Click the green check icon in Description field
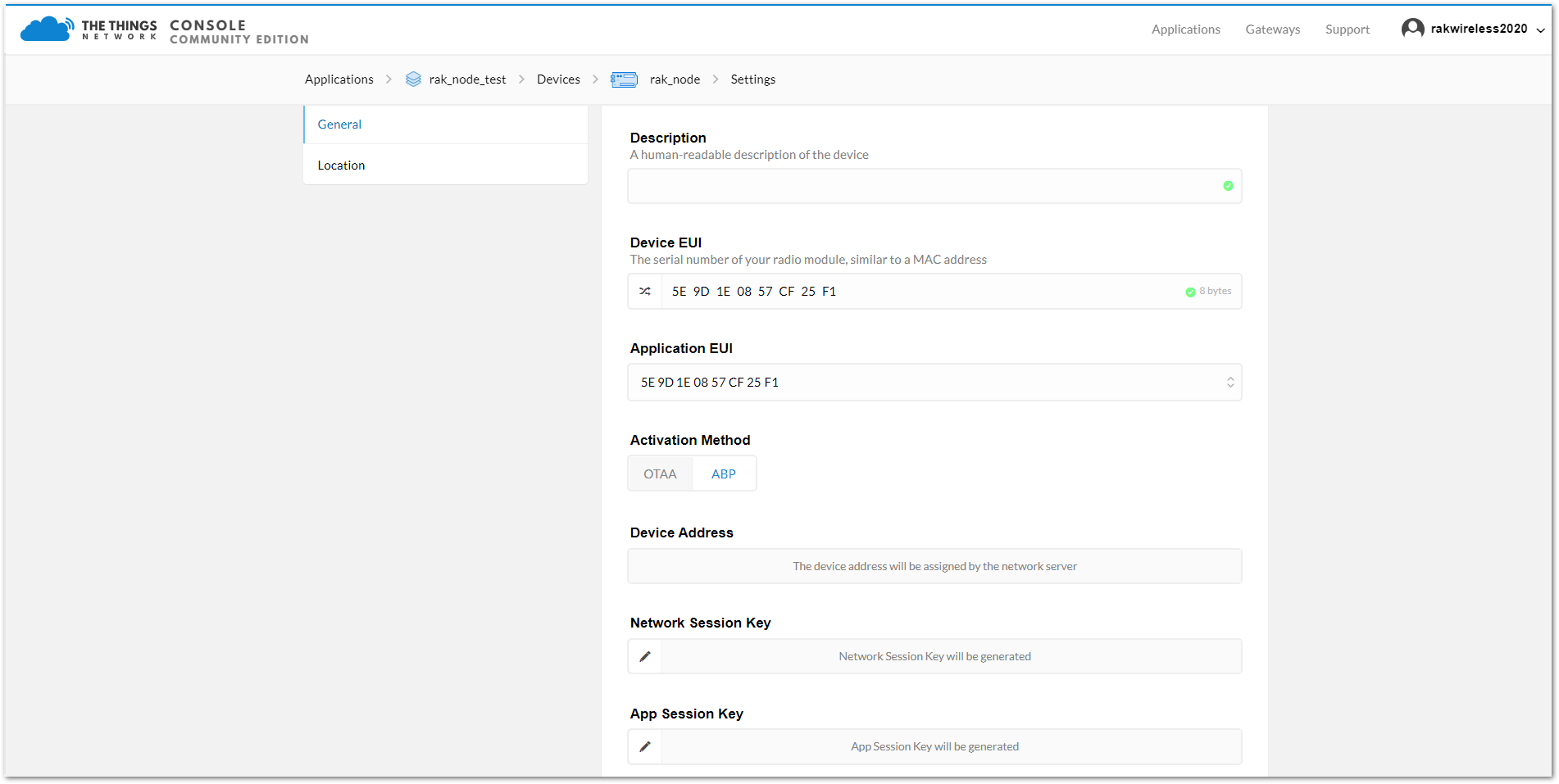 (1228, 186)
